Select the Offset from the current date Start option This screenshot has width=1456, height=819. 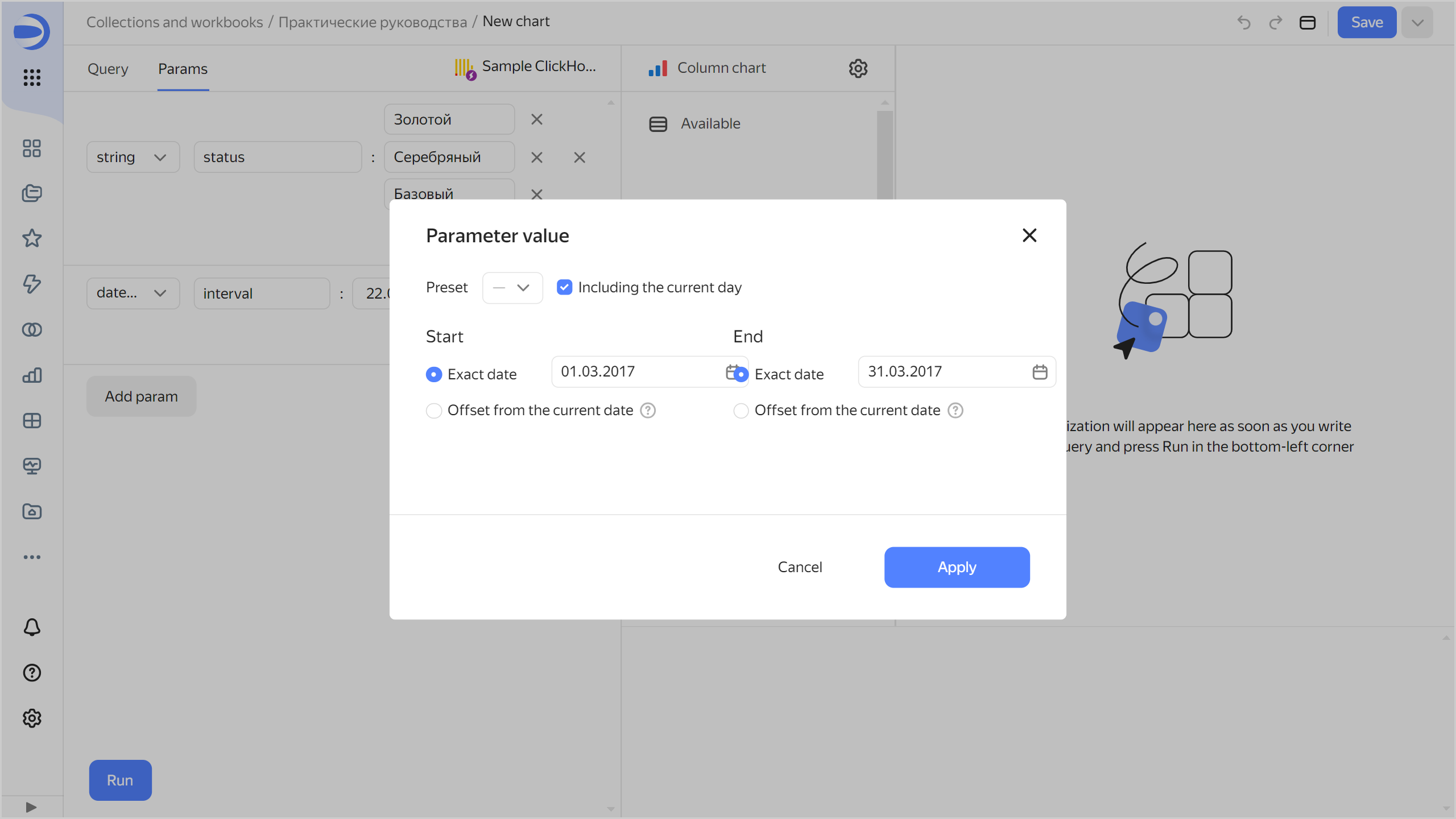(x=433, y=410)
